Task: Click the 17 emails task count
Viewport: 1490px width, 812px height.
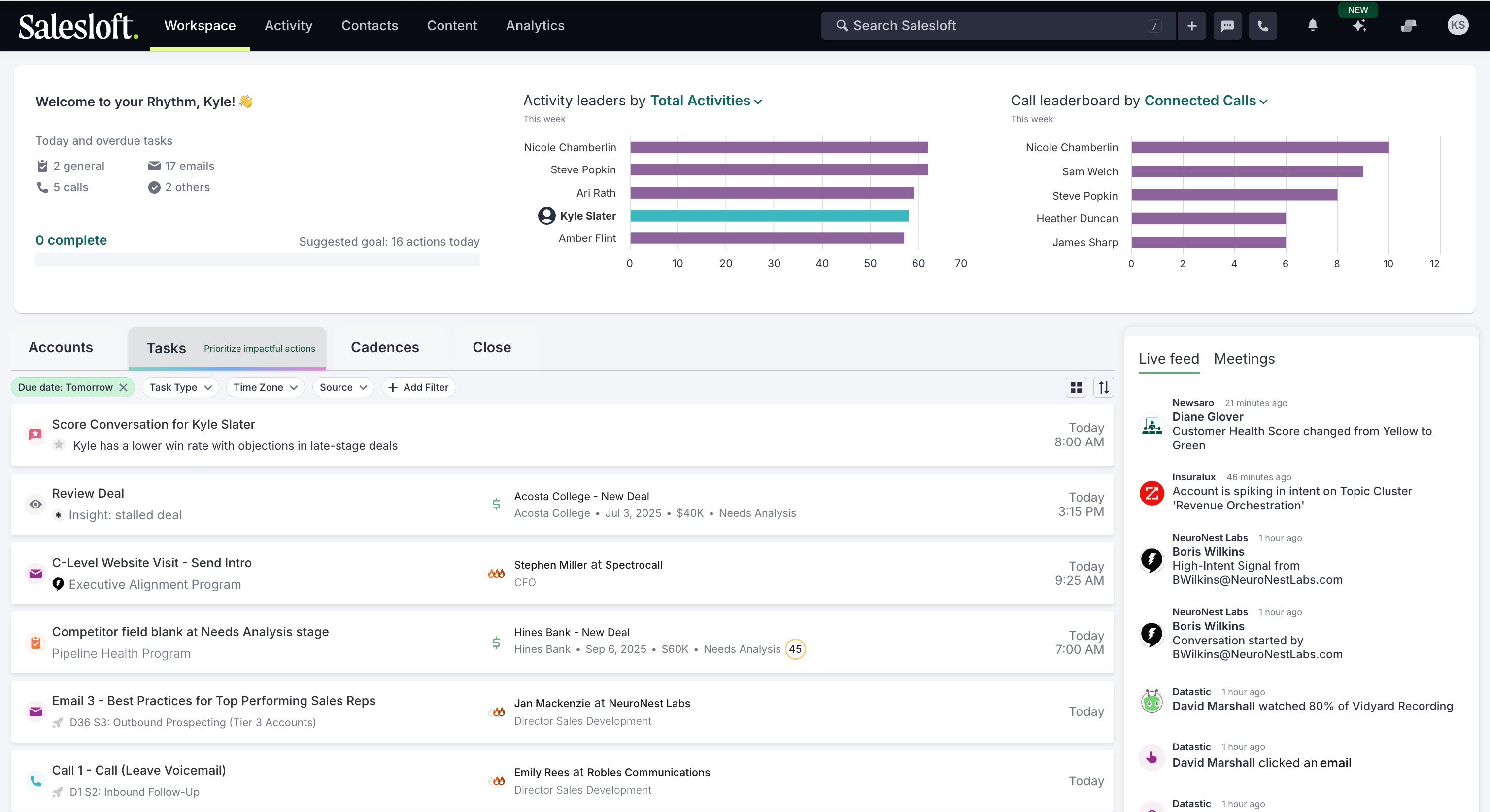Action: click(x=181, y=166)
